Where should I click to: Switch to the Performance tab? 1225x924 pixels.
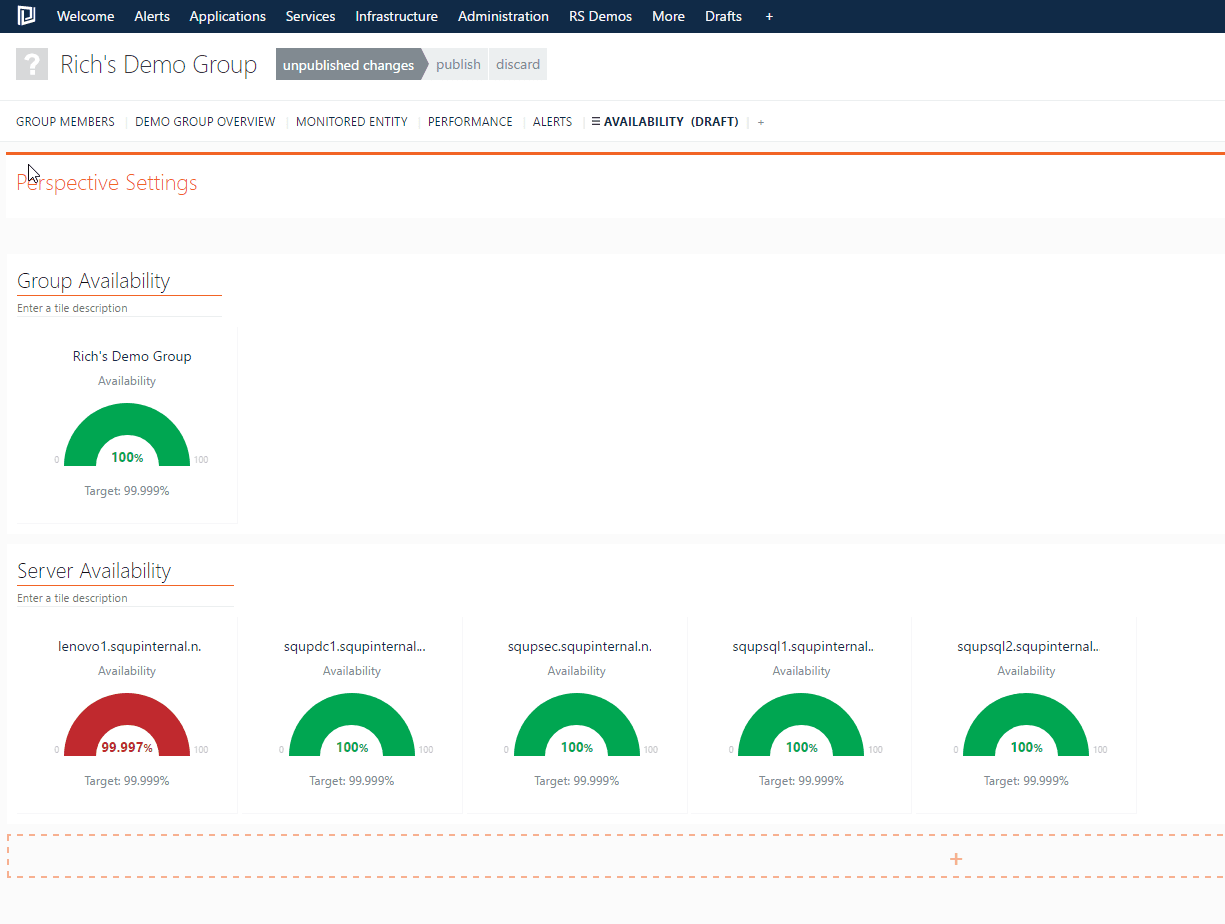click(x=470, y=122)
